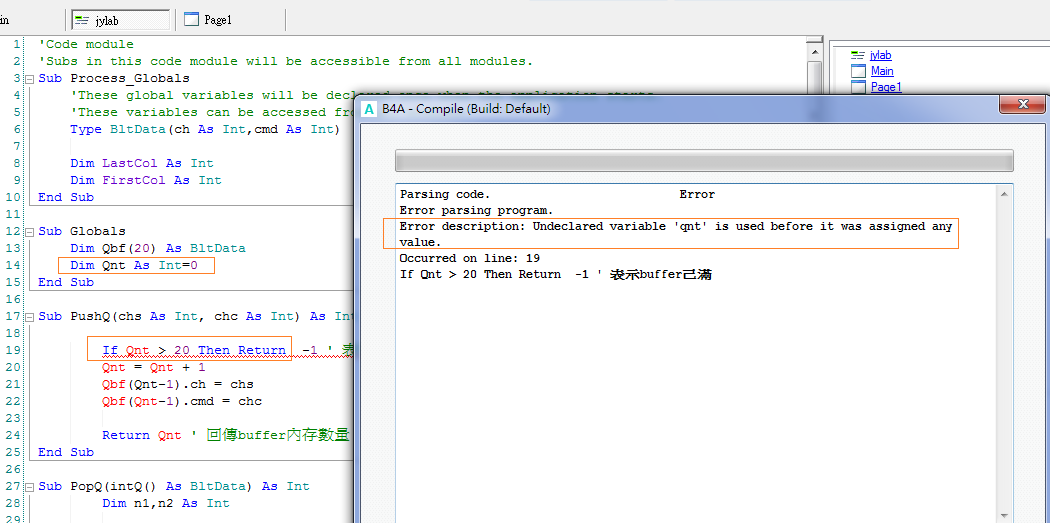Click the 'Occurred on line: 19' text
This screenshot has width=1050, height=523.
coord(469,258)
